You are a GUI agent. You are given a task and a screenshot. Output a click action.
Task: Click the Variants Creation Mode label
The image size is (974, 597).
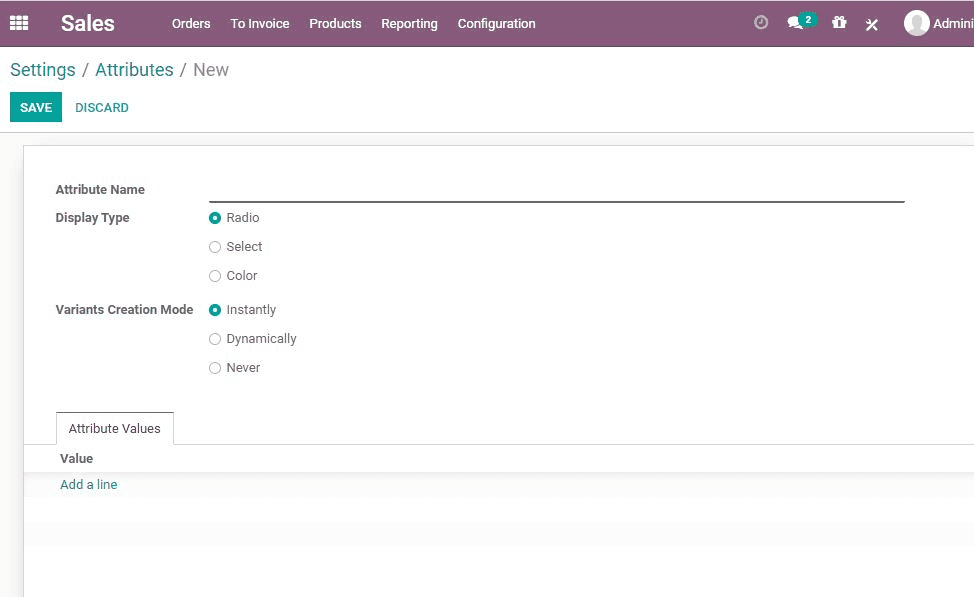[124, 309]
